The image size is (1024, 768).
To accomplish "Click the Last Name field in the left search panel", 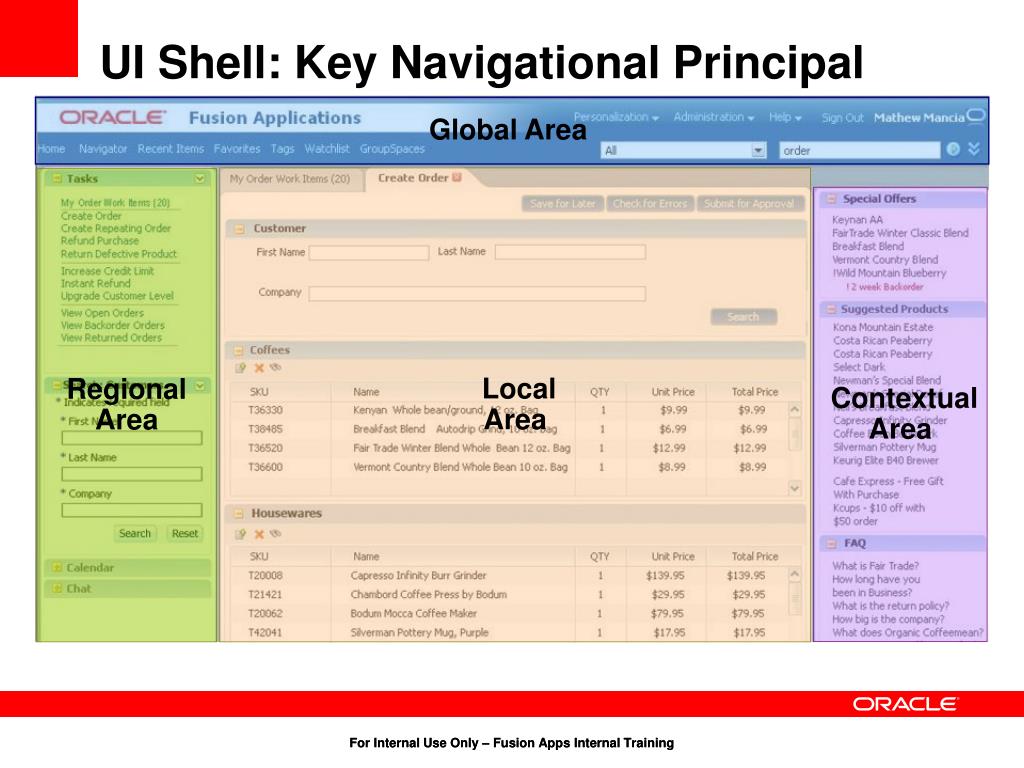I will click(x=132, y=474).
